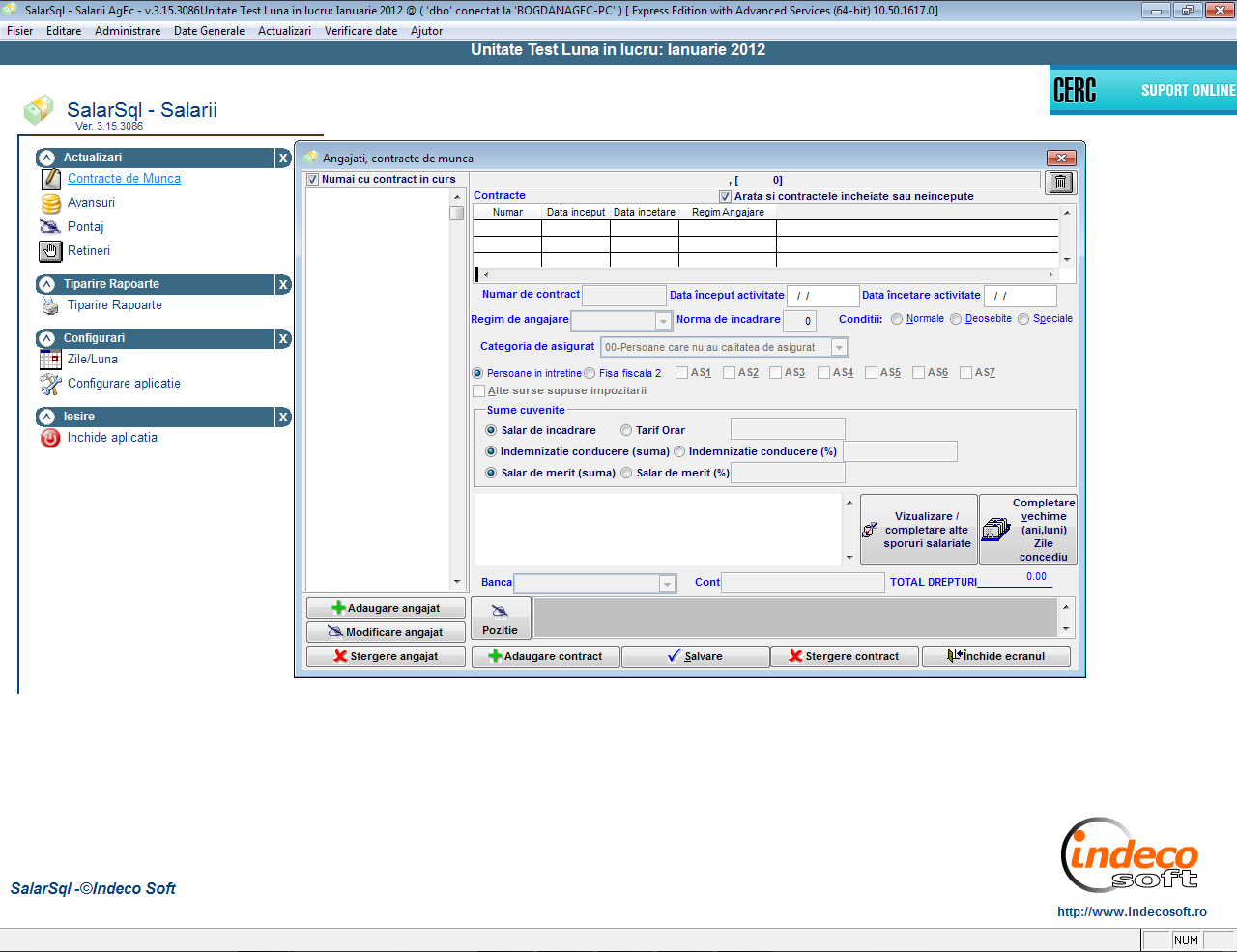Collapse the Actualizari sidebar section

point(46,158)
